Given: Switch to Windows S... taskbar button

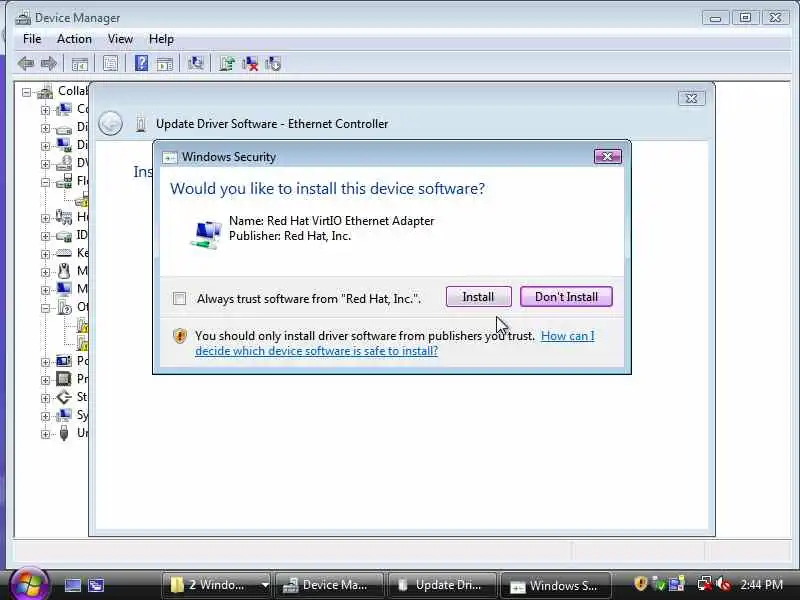Looking at the screenshot, I should tap(555, 585).
